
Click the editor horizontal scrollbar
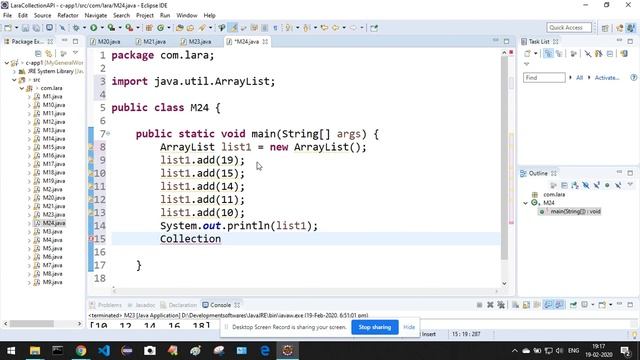click(306, 291)
